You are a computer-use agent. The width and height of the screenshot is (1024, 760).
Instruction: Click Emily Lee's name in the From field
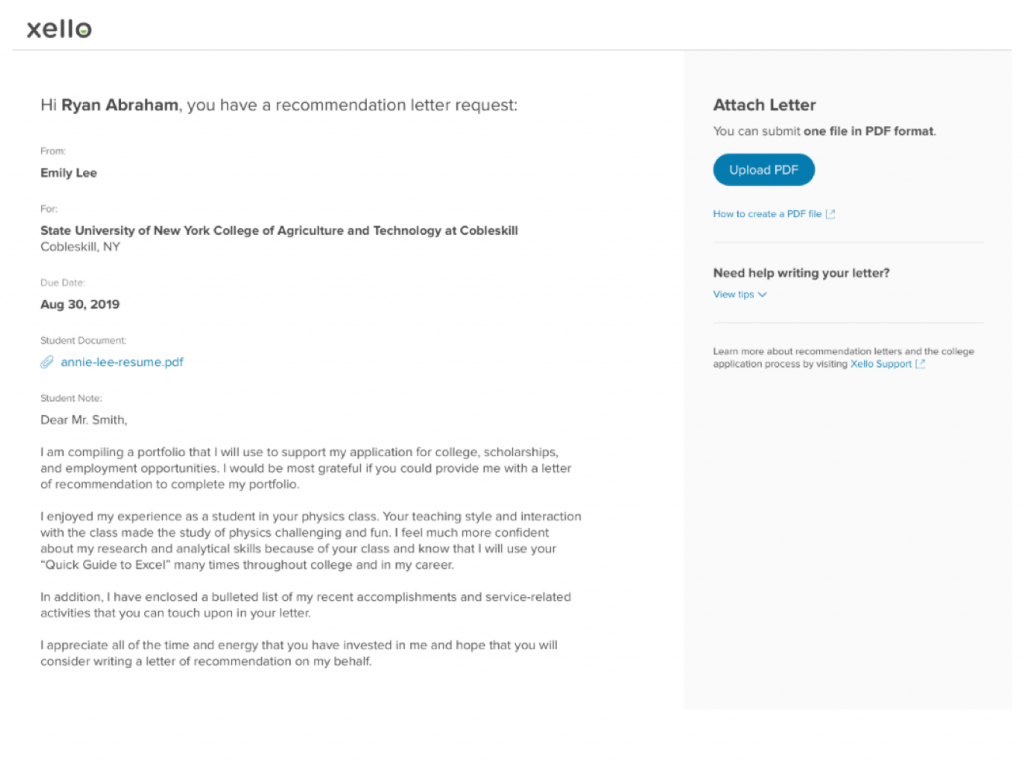coord(68,172)
